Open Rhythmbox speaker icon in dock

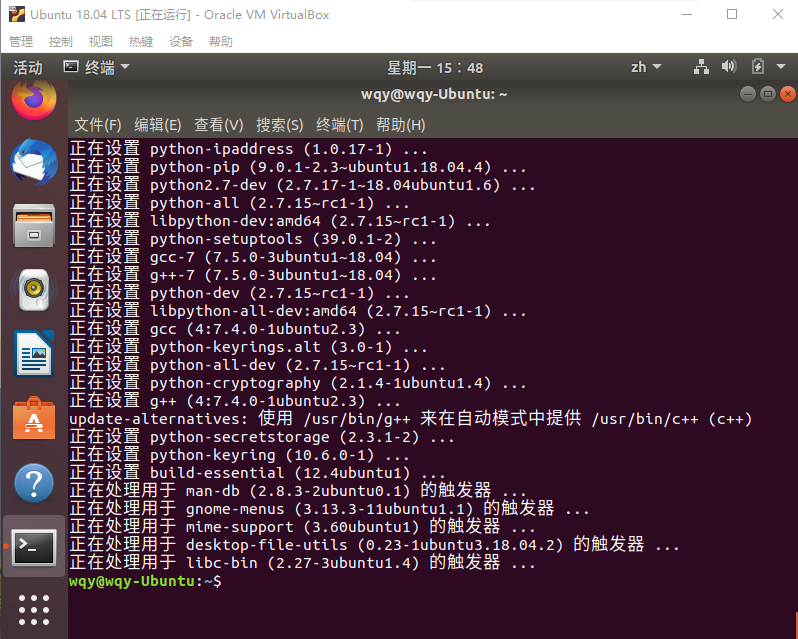[34, 289]
